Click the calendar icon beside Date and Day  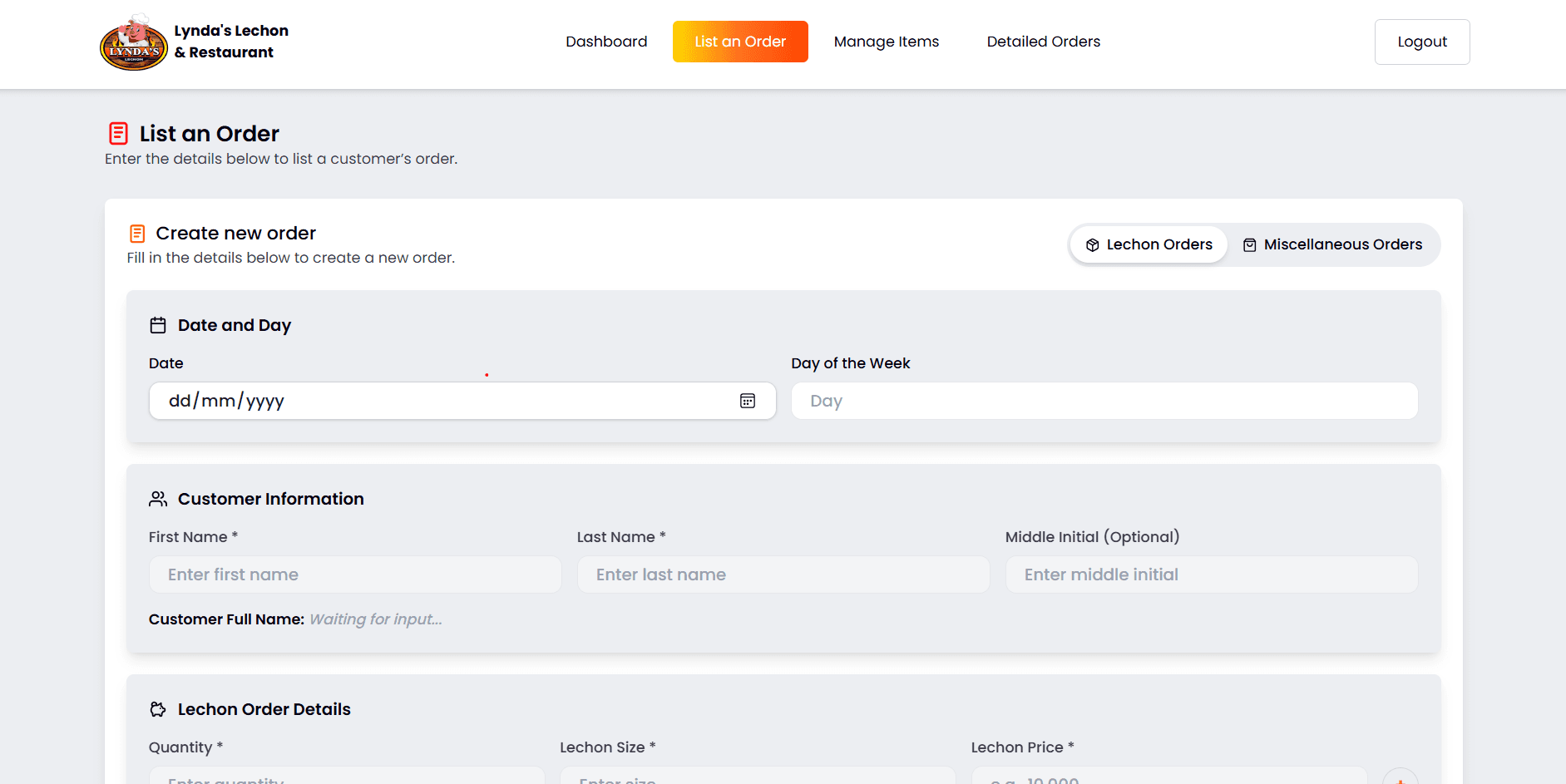tap(158, 325)
